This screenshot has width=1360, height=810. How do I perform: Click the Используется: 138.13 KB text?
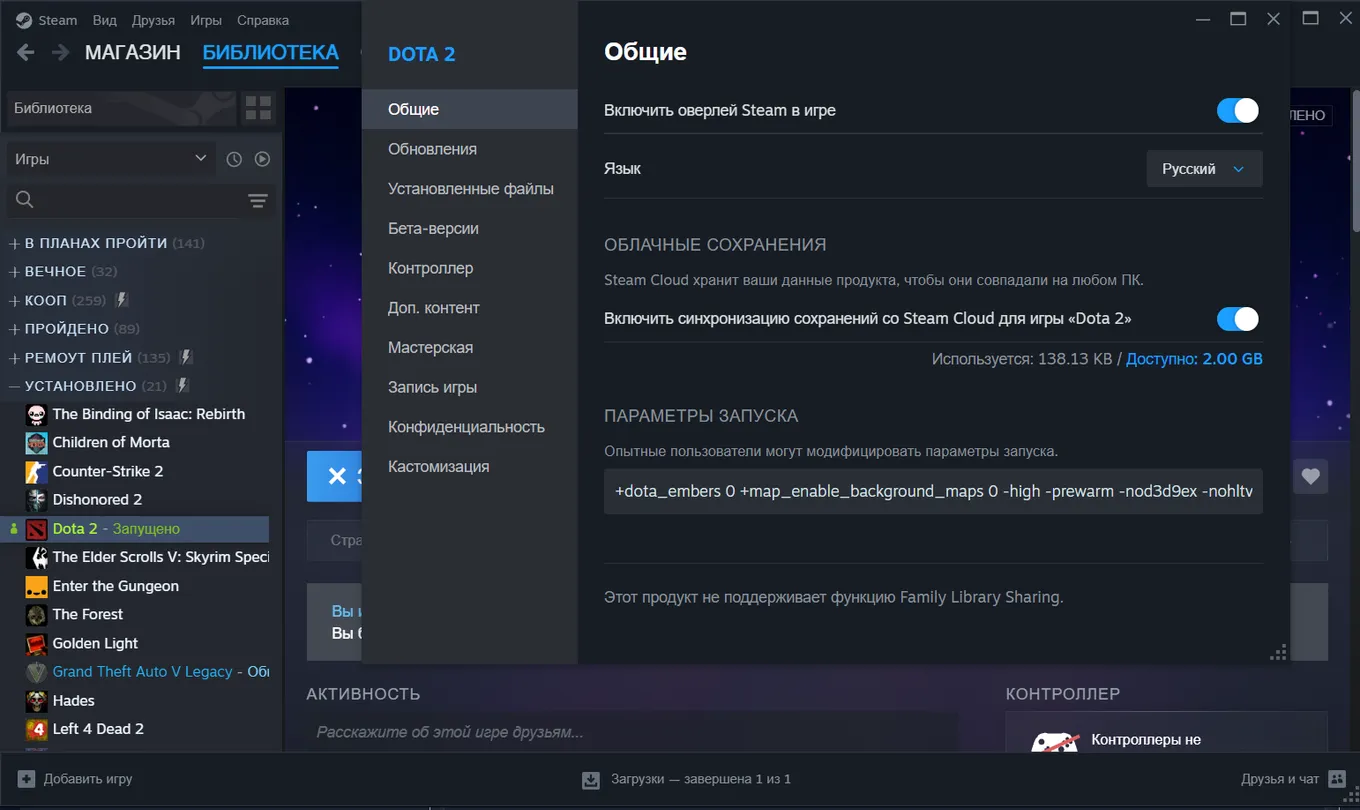(x=1022, y=359)
